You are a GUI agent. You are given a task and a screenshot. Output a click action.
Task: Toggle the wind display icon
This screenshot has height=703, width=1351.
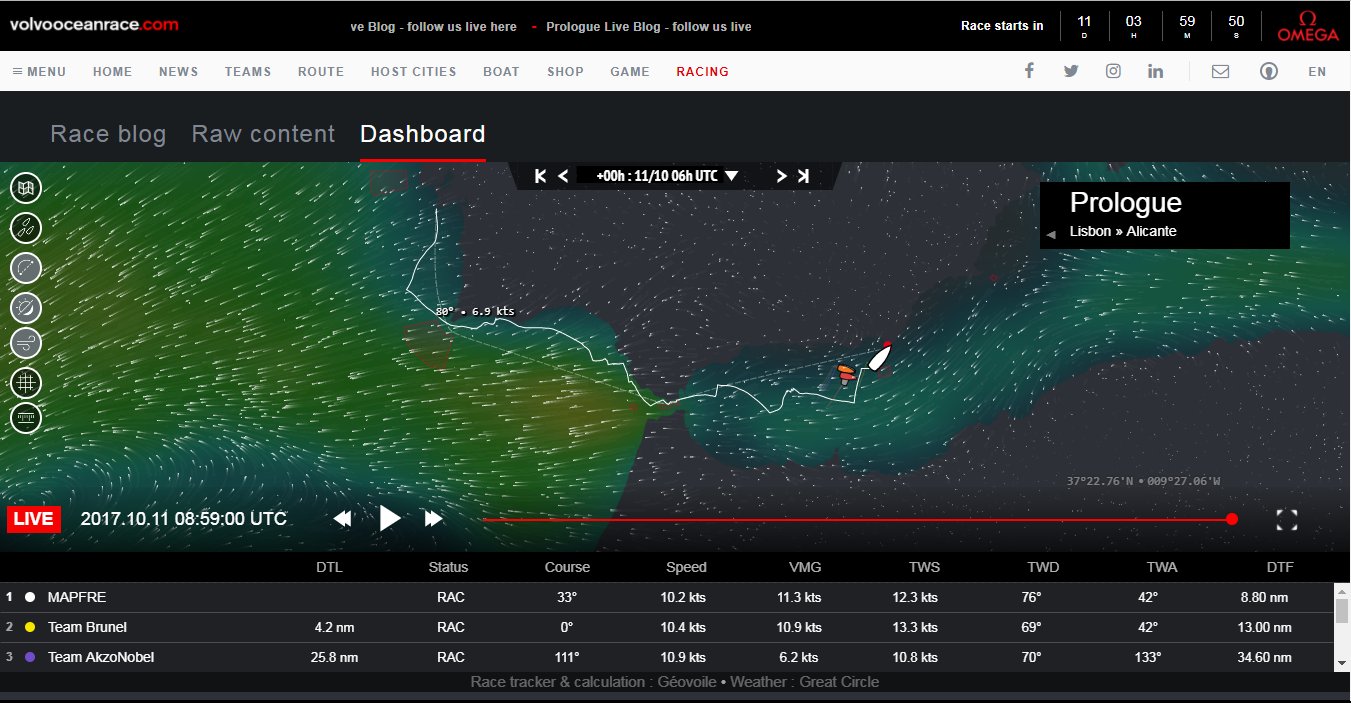[26, 344]
